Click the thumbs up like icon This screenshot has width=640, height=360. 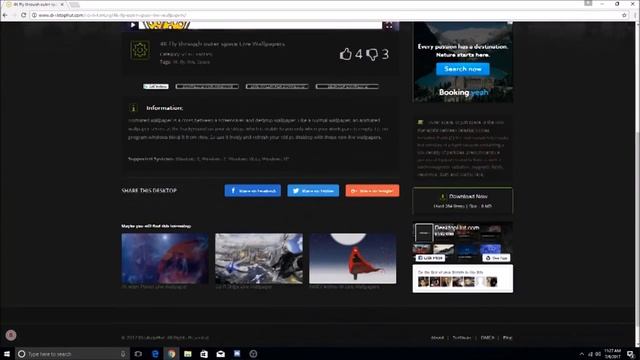point(345,54)
